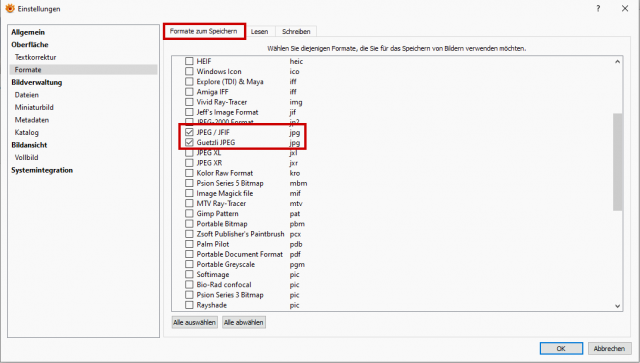Select Textkorrektur in the settings tree
The width and height of the screenshot is (640, 363).
click(x=36, y=57)
